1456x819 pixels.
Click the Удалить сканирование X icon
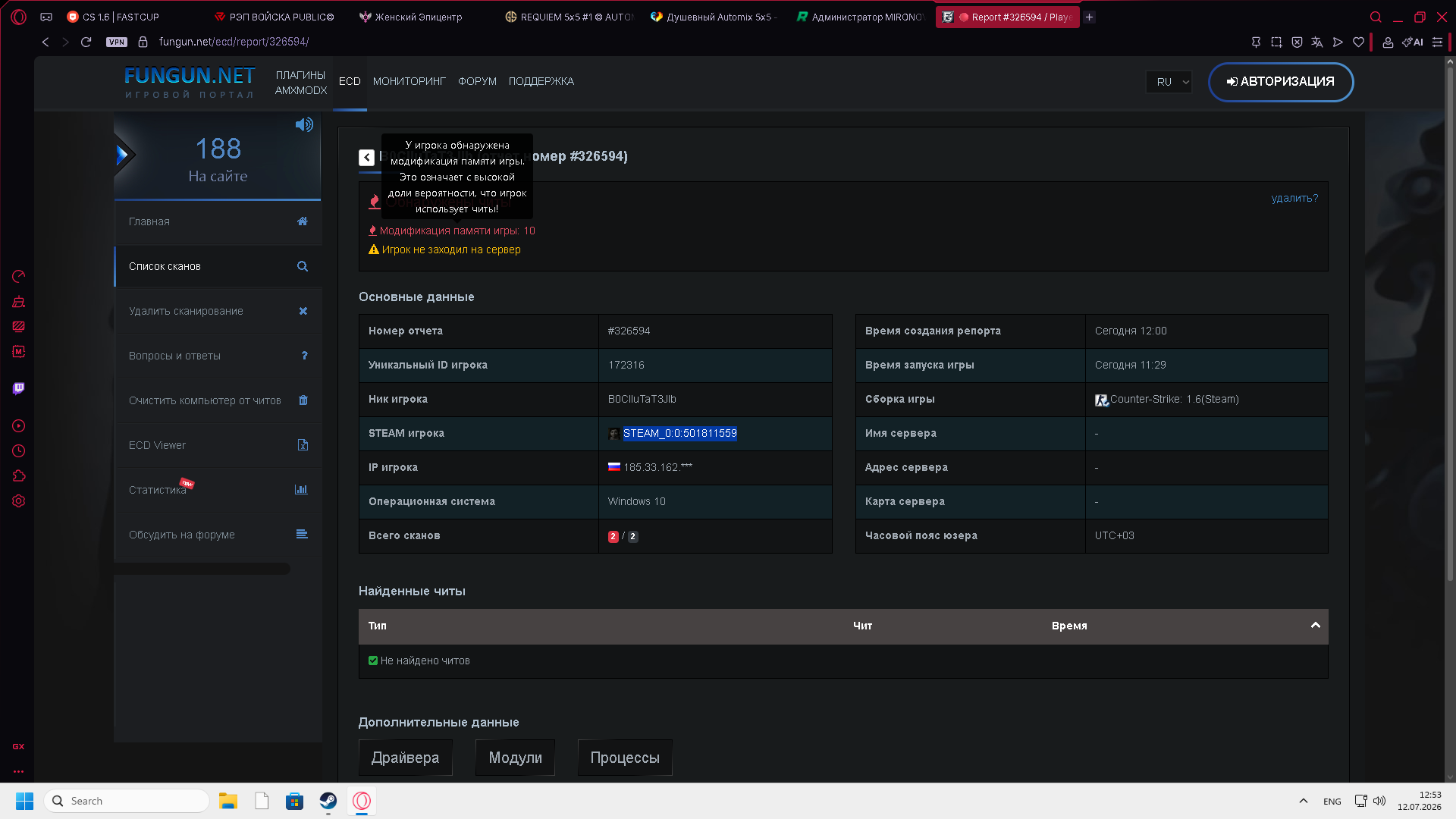click(x=303, y=311)
